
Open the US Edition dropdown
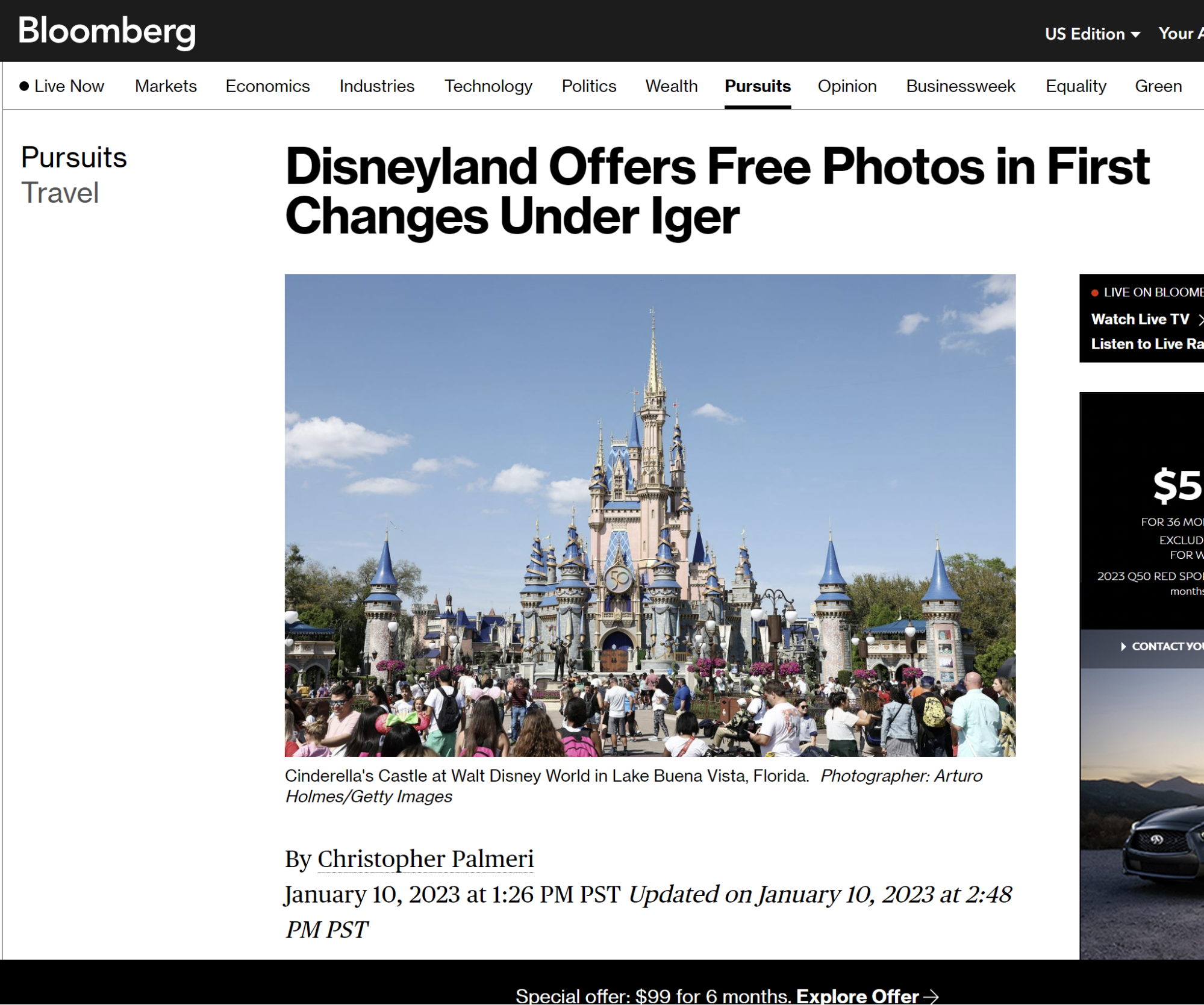[x=1093, y=34]
